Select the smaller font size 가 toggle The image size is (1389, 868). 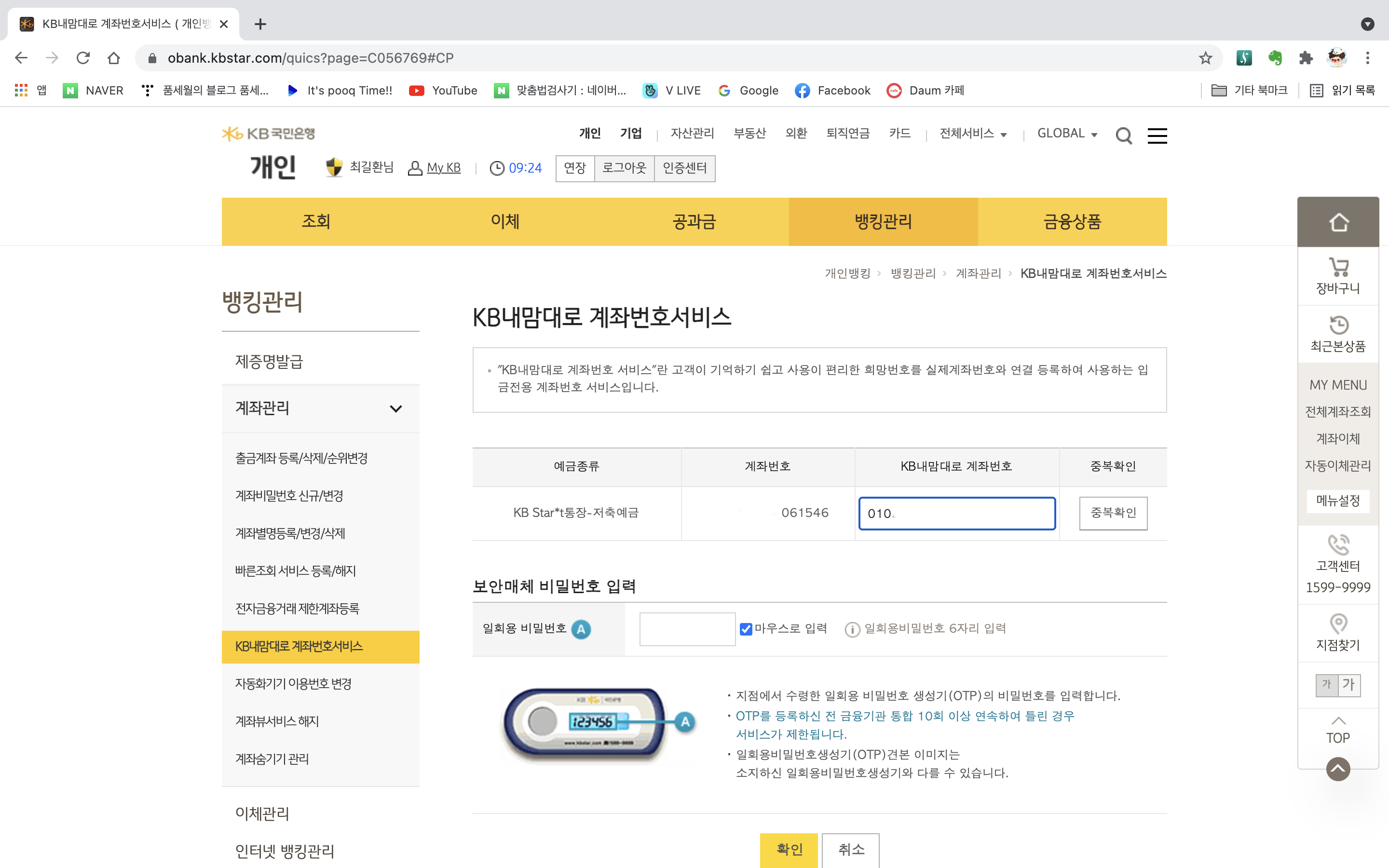pyautogui.click(x=1326, y=684)
